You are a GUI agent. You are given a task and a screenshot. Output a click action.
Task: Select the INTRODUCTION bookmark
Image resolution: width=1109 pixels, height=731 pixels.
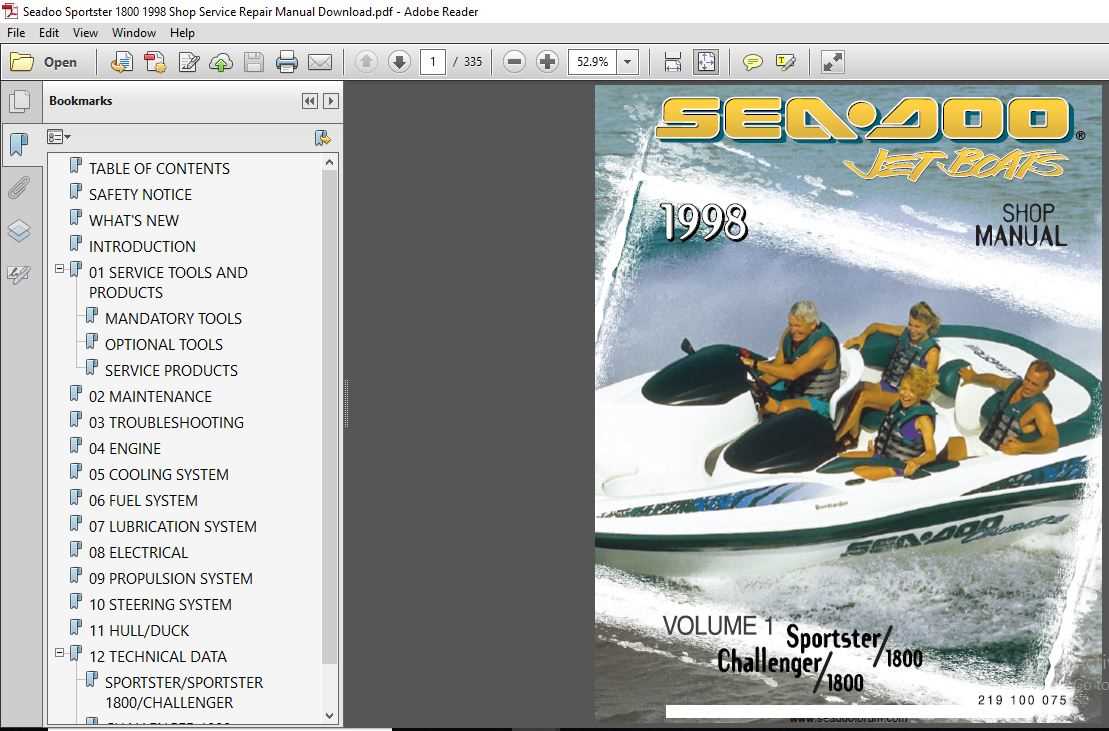tap(142, 247)
